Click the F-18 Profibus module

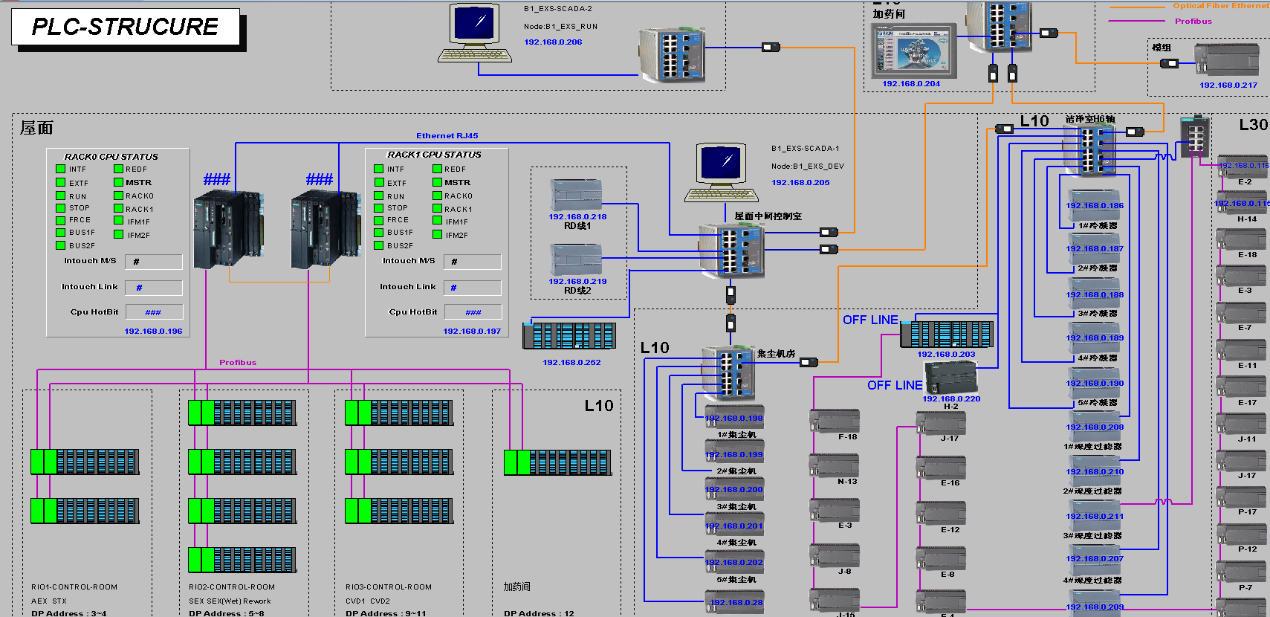point(834,421)
